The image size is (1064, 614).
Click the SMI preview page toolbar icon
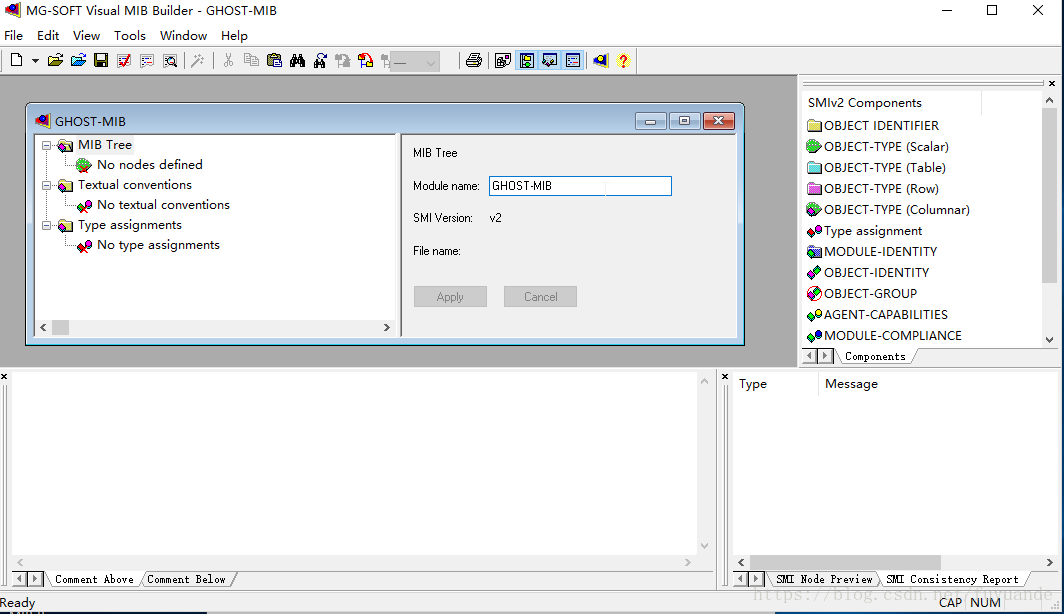coord(147,60)
